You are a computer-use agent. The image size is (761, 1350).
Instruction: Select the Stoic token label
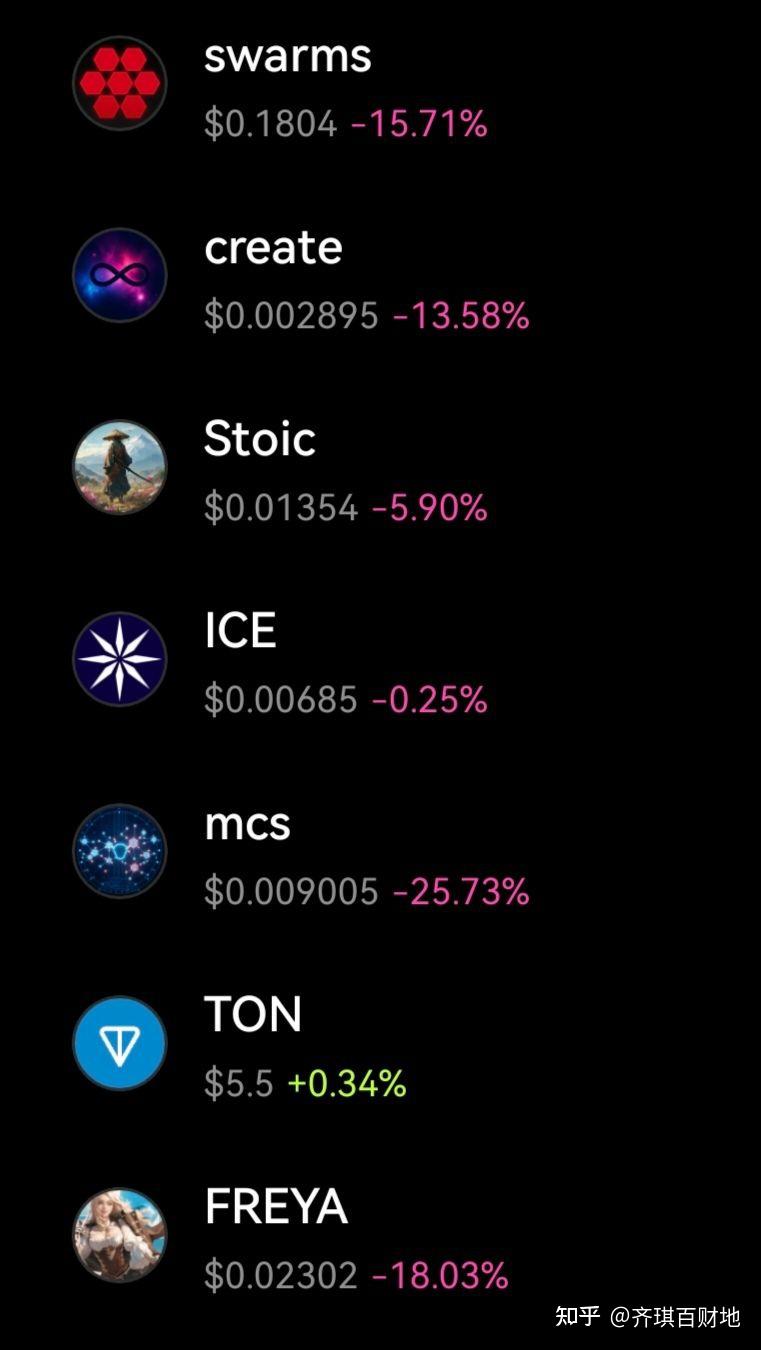tap(260, 439)
